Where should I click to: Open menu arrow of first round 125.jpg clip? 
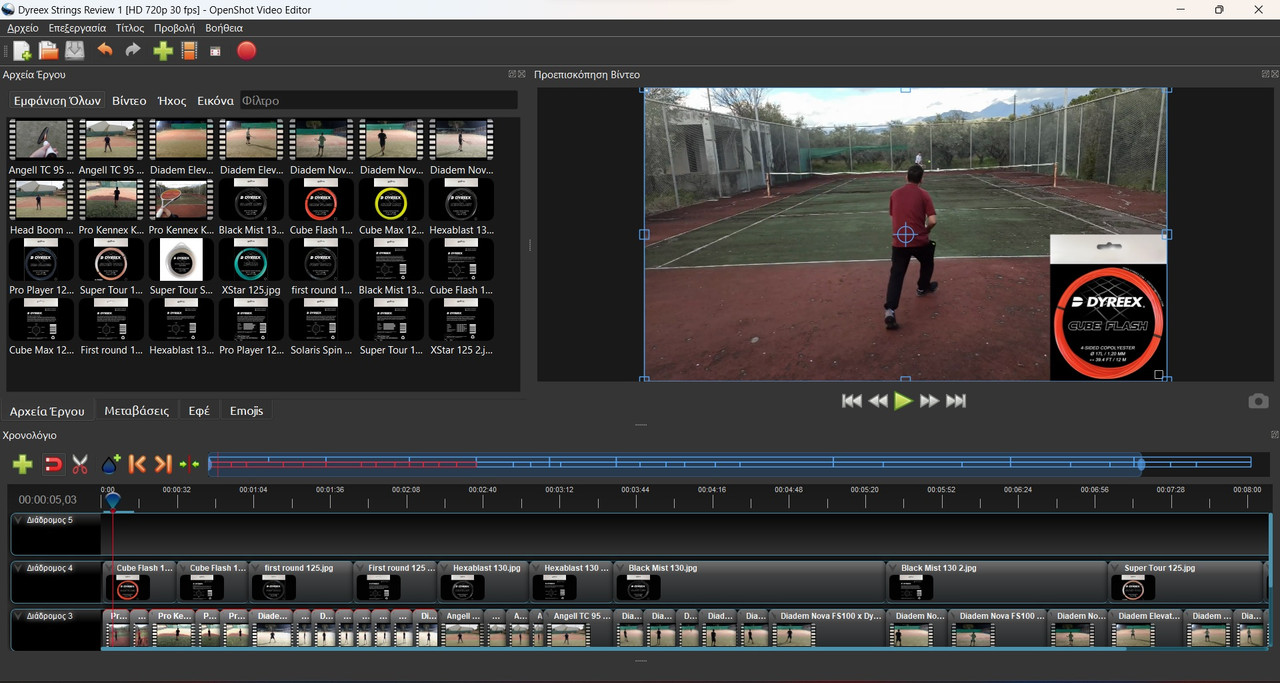257,568
